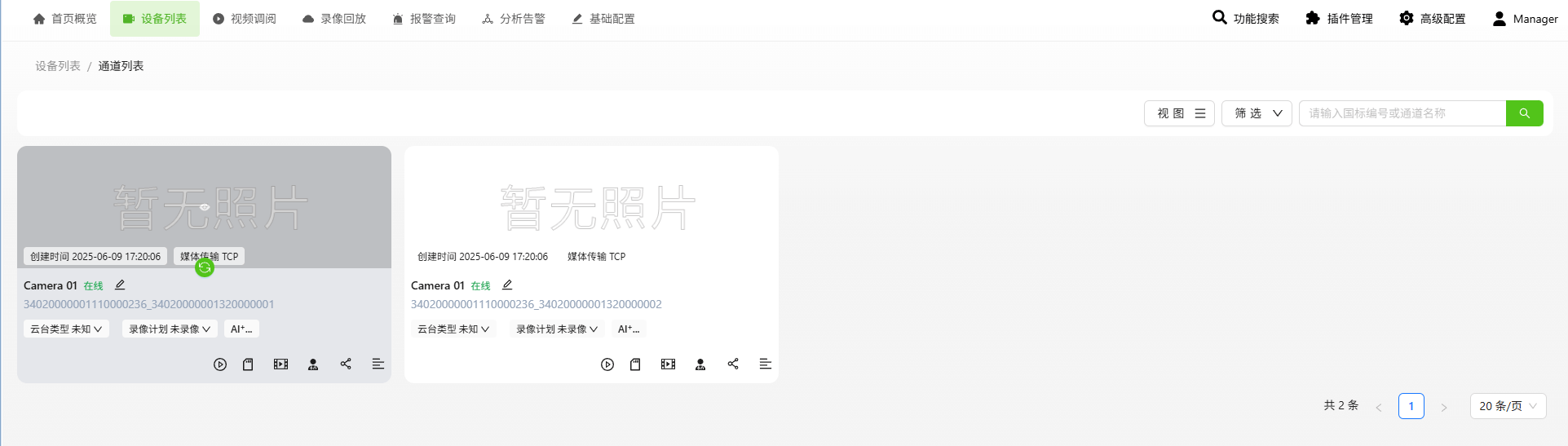This screenshot has width=1568, height=446.
Task: Click the share icon on second camera
Action: 733,364
